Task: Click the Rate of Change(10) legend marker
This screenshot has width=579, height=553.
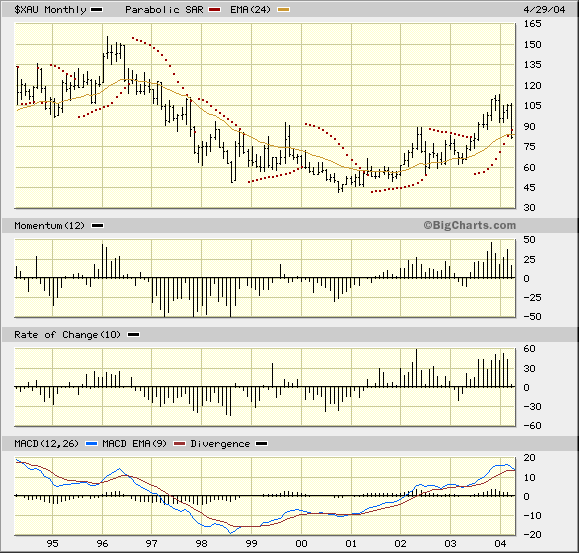Action: click(x=133, y=335)
